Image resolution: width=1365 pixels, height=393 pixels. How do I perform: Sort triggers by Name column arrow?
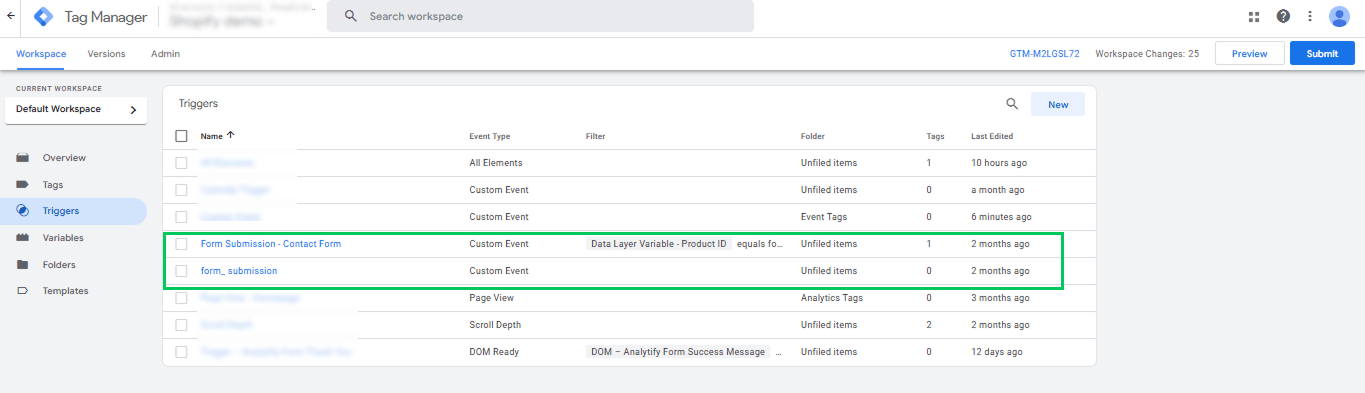[x=231, y=135]
